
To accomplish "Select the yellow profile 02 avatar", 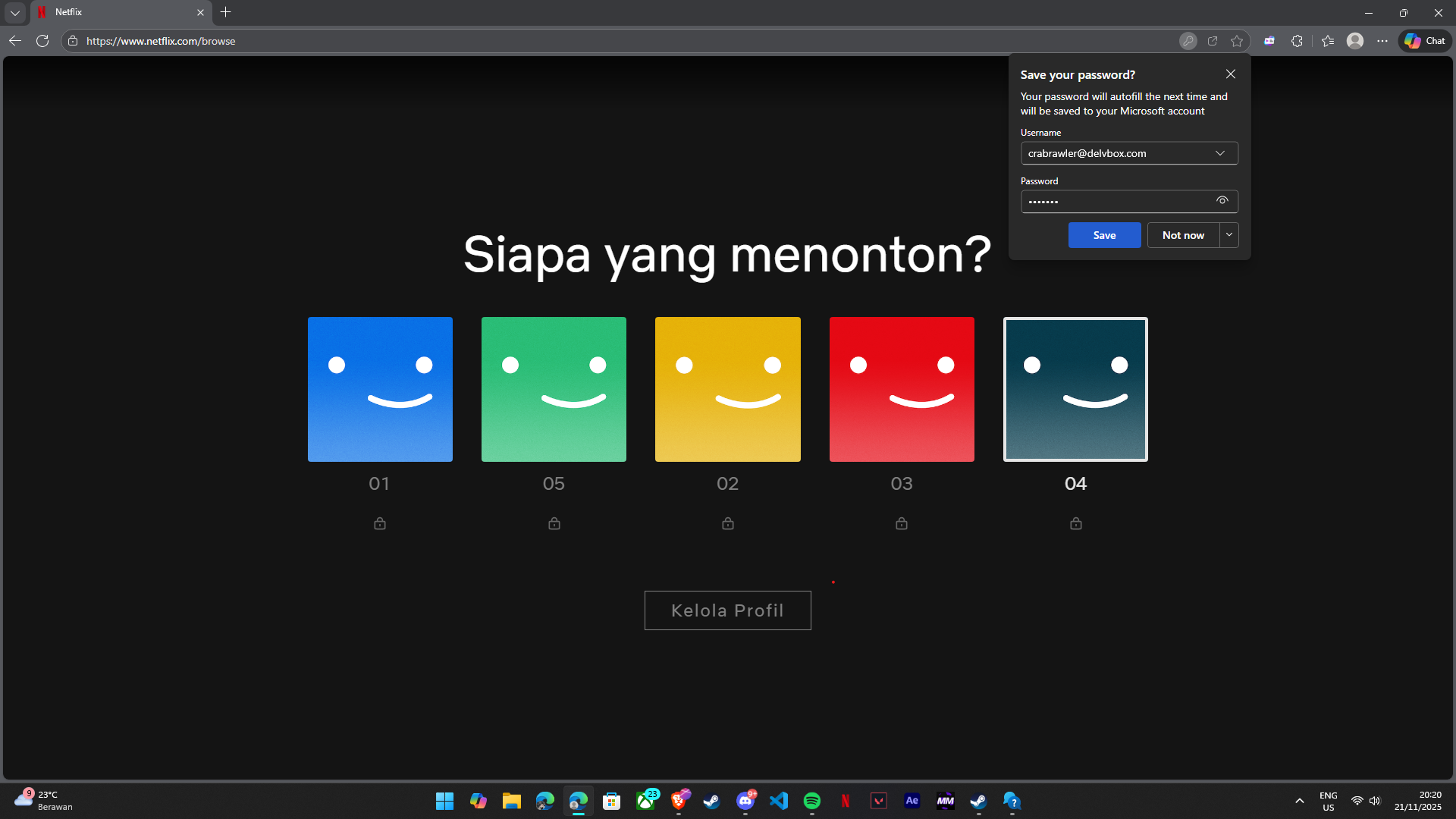I will click(727, 389).
